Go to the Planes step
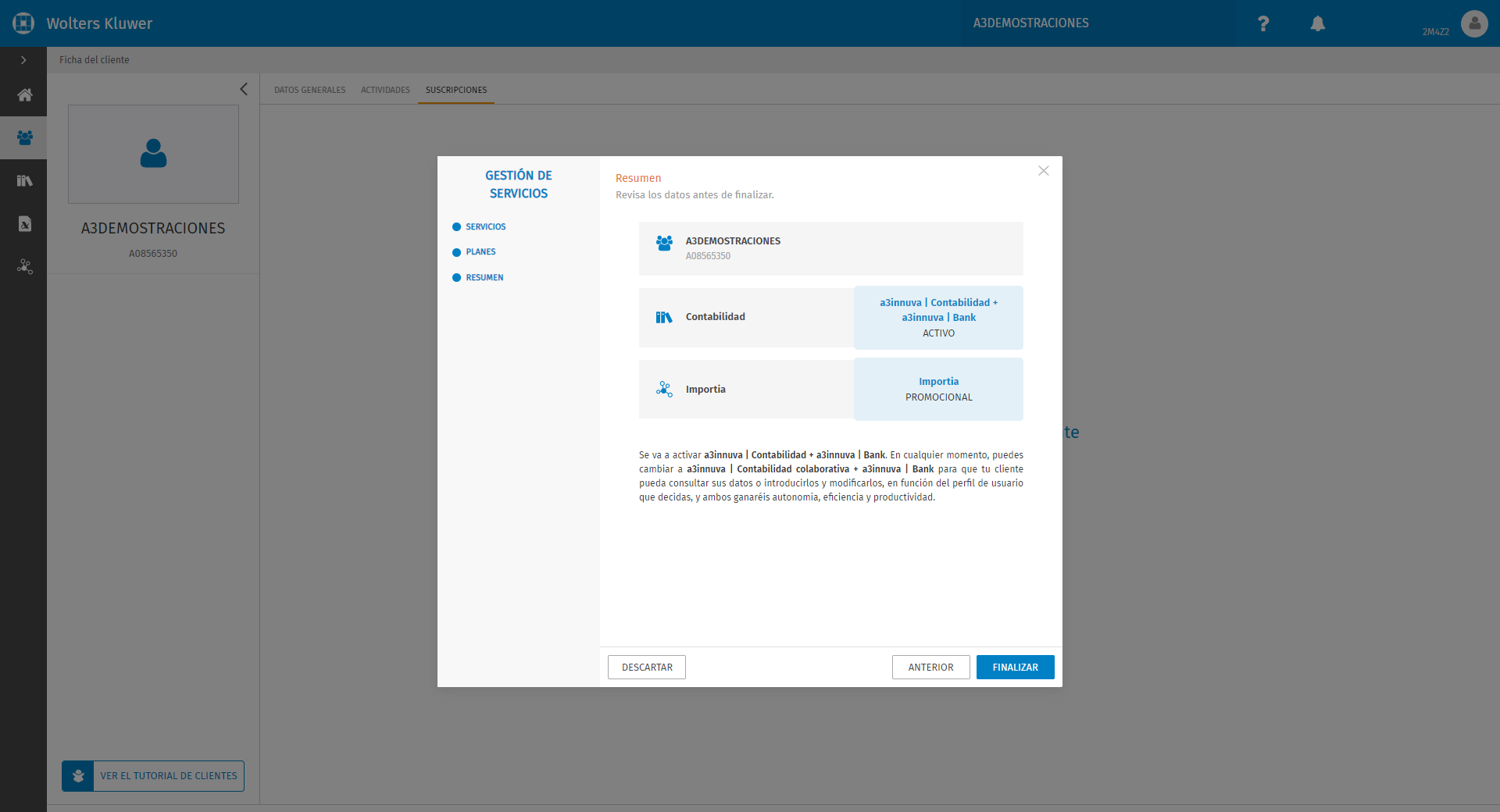 click(474, 252)
